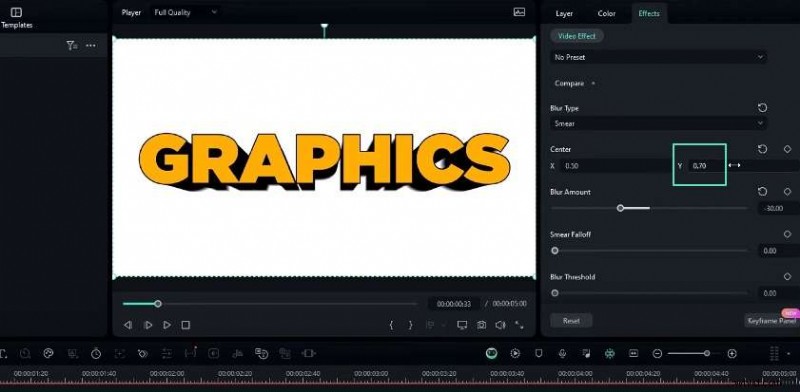The height and width of the screenshot is (392, 800).
Task: Click the mask shapes icon in toolbar
Action: [x=143, y=353]
